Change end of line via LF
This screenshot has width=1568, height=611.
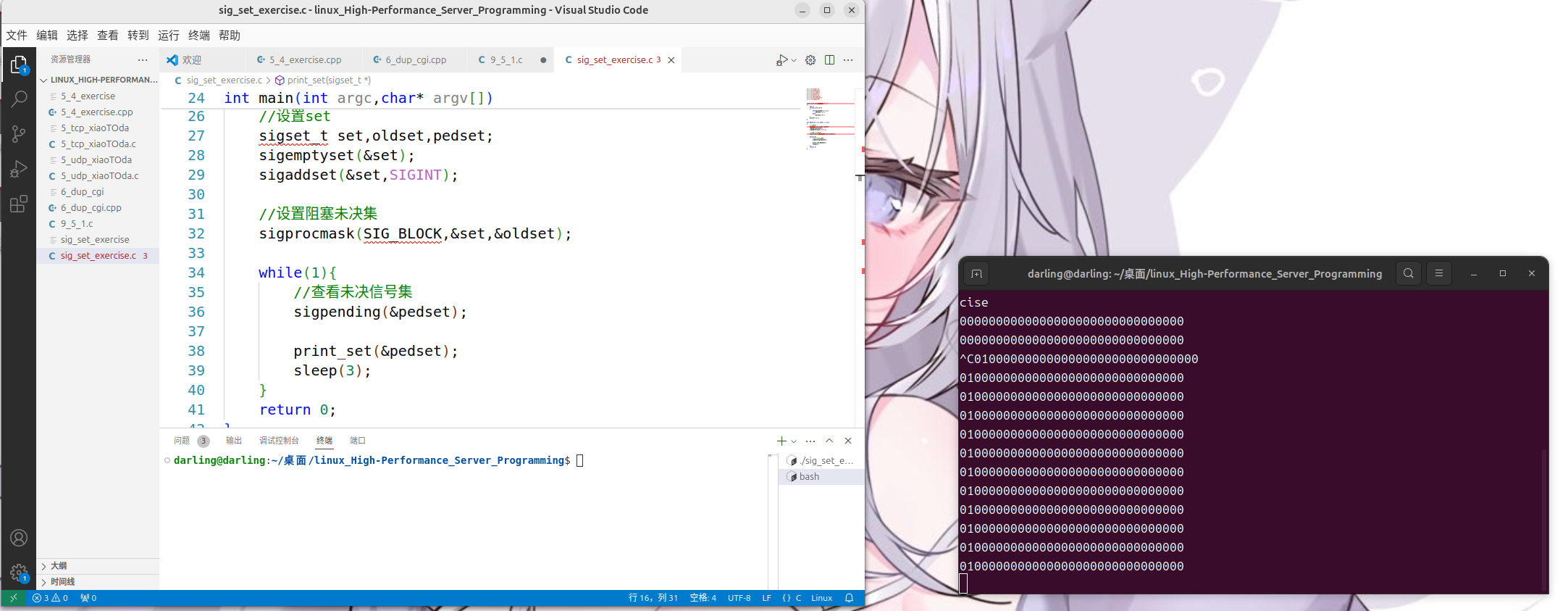pos(766,598)
